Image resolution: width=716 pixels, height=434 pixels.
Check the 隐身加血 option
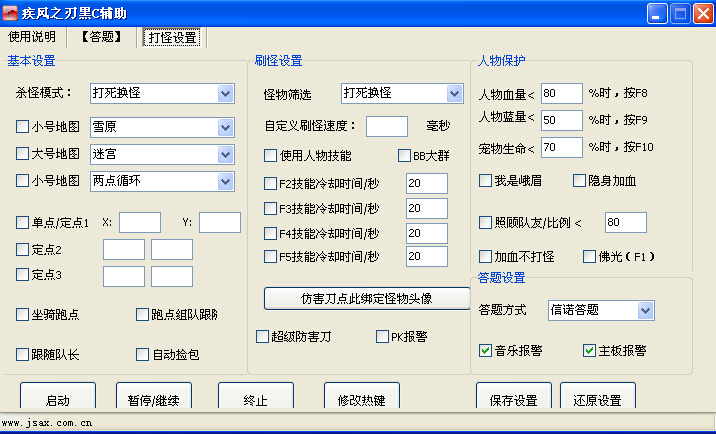580,181
